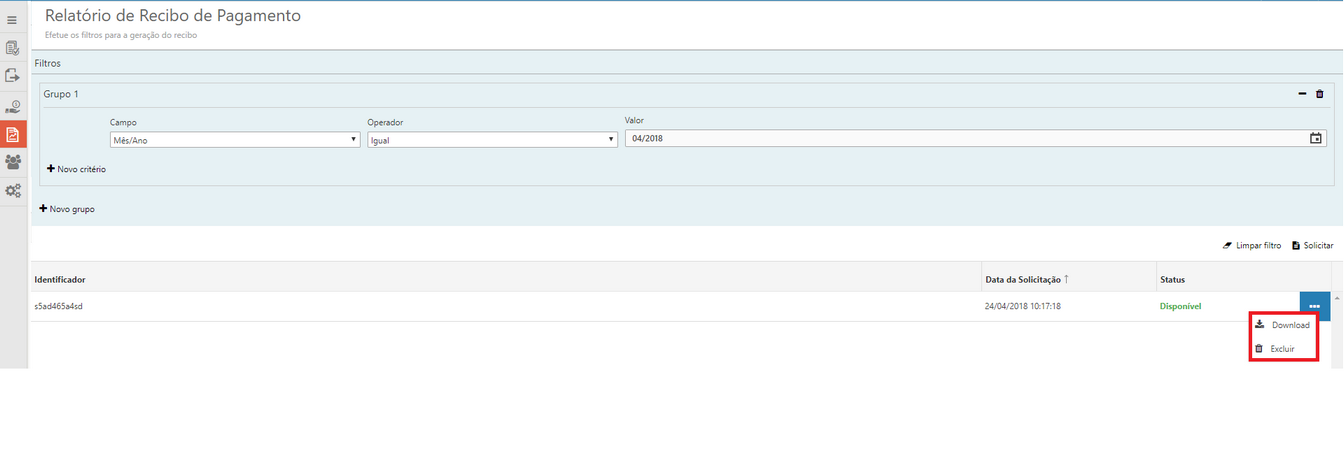Click the Status column header
The height and width of the screenshot is (468, 1344).
click(x=1172, y=279)
